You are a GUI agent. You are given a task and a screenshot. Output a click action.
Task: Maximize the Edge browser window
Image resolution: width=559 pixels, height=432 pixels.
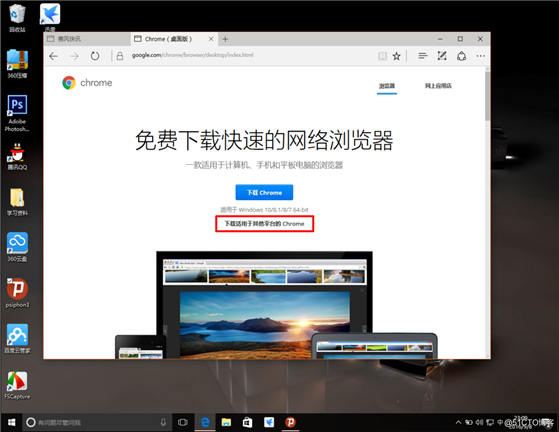(460, 39)
